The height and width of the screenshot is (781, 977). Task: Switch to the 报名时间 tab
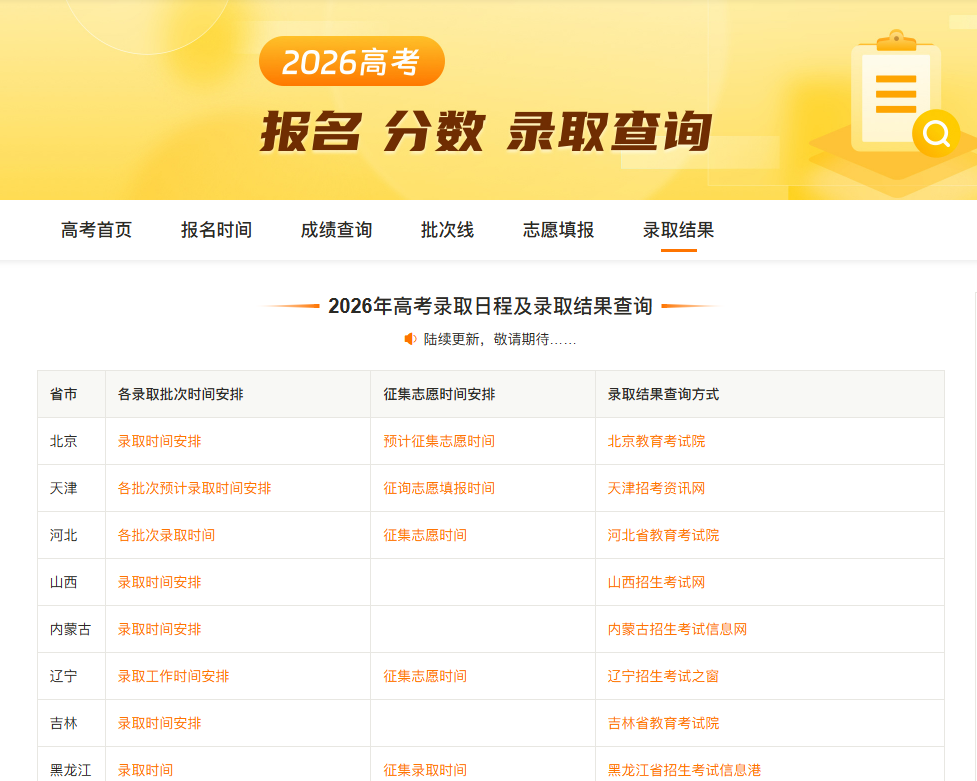point(216,230)
